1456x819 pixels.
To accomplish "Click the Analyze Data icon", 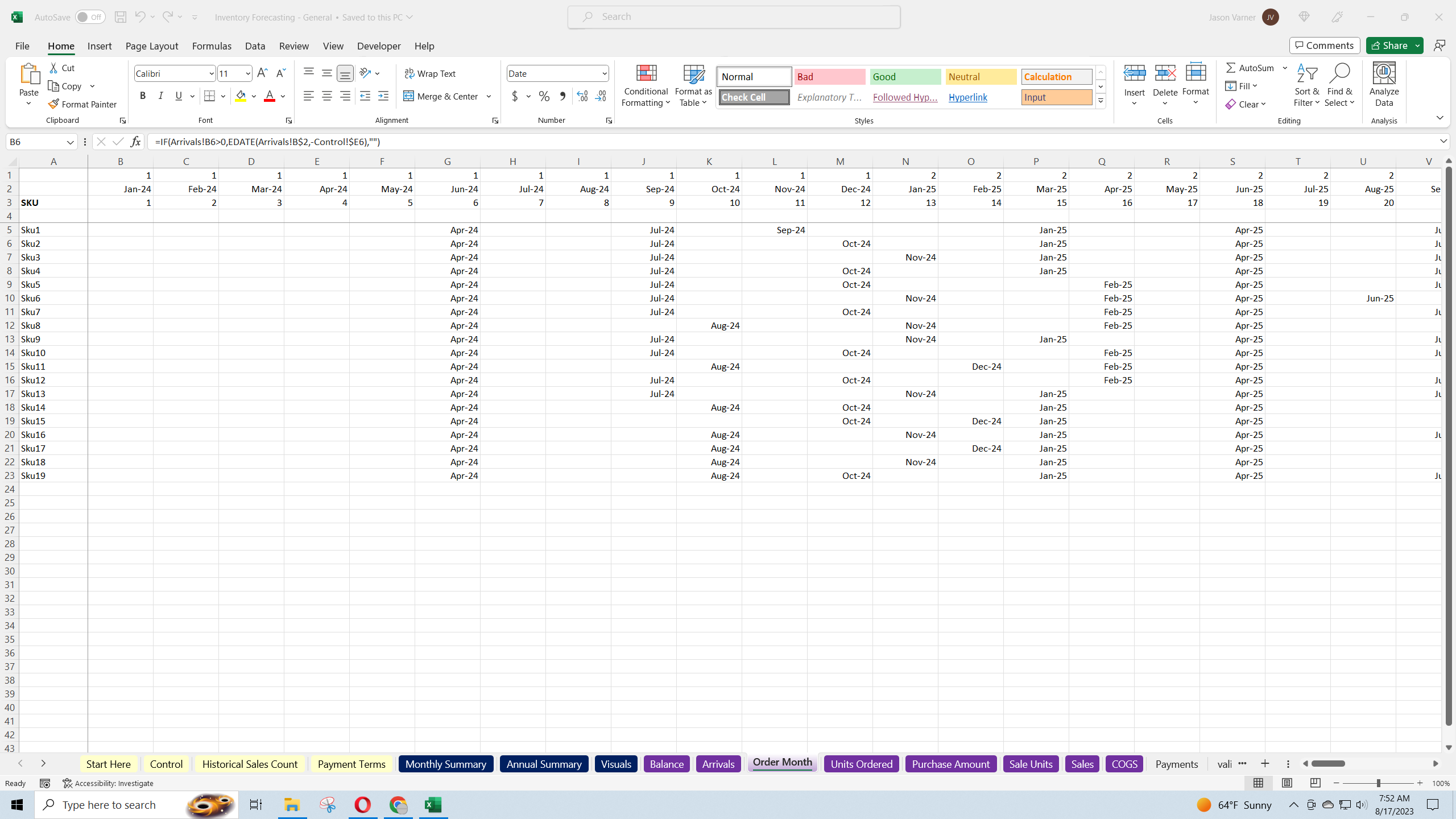I will tap(1384, 85).
